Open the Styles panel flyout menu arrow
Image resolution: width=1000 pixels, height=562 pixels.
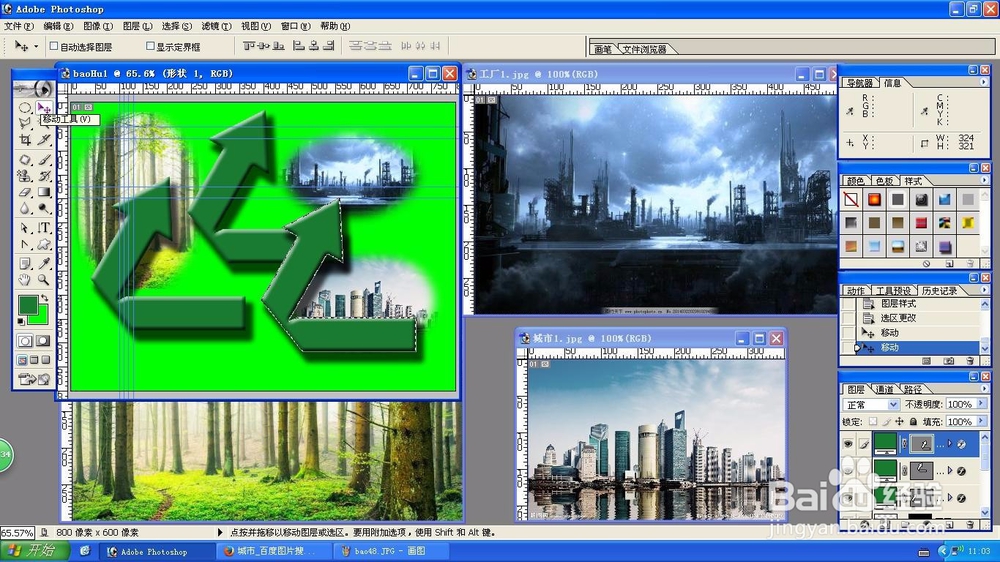tap(983, 181)
